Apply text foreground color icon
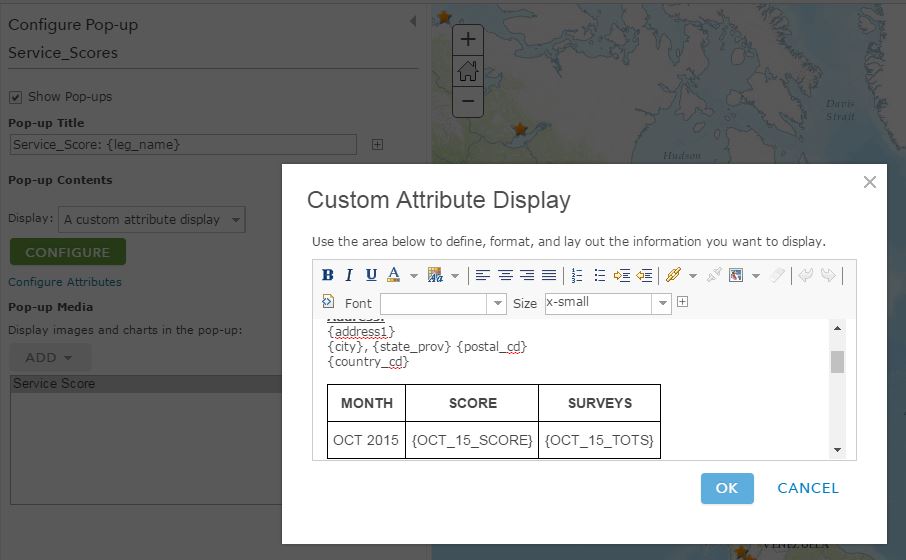Viewport: 906px width, 560px height. coord(393,275)
